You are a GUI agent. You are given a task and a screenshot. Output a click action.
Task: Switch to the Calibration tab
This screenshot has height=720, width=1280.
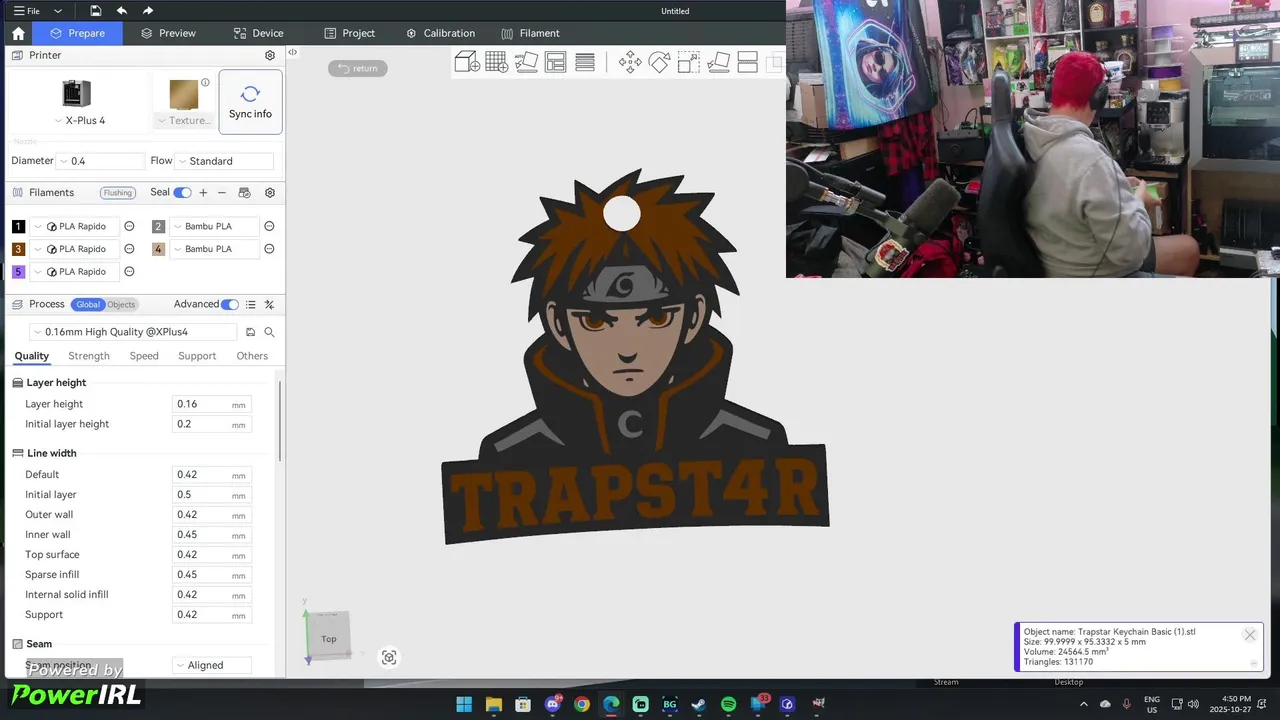[440, 33]
